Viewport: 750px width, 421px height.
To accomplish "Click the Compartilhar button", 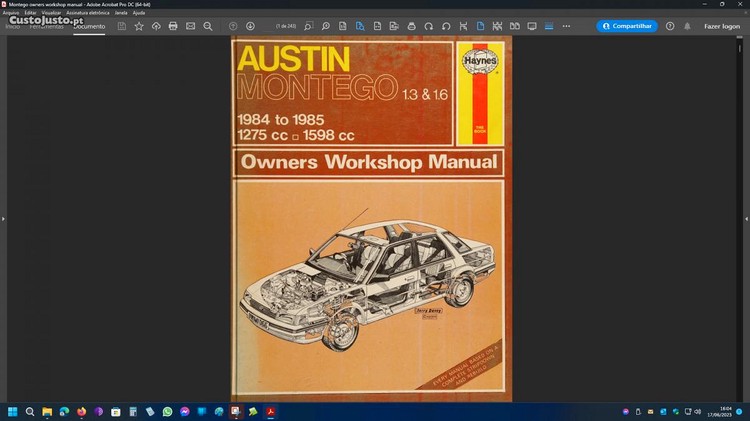I will coord(627,26).
